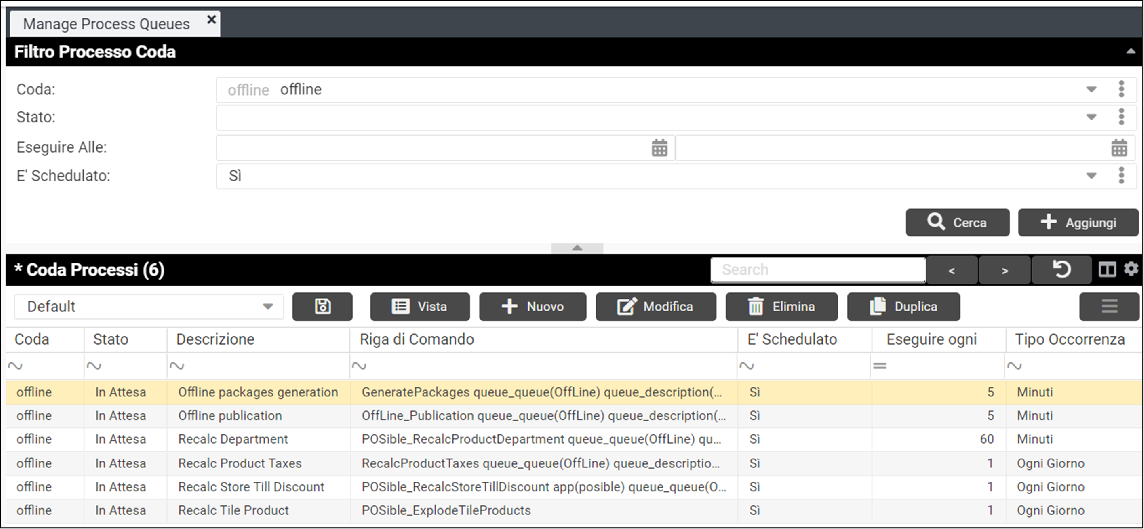This screenshot has height=529, width=1144.
Task: Collapse the Filtro Processo Coda panel
Action: point(1130,52)
